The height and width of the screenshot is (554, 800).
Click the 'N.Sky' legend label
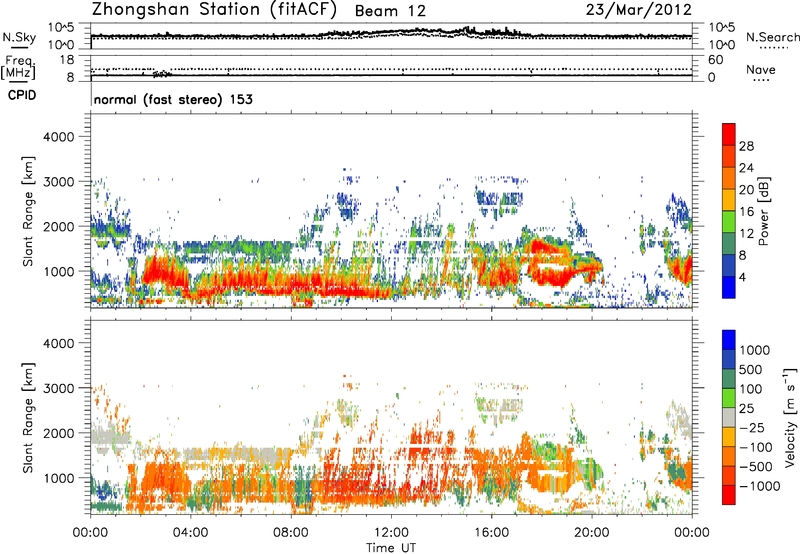(x=19, y=37)
